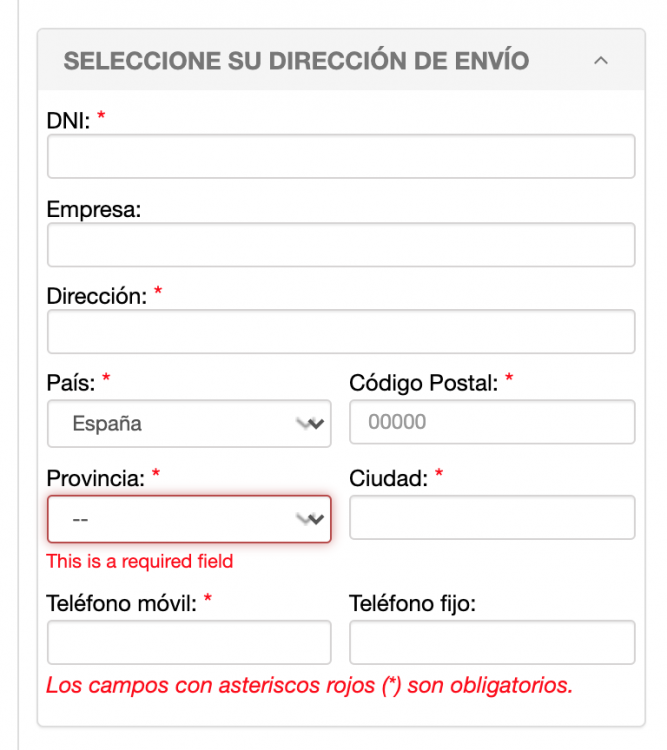Select the Dirección input field
Viewport: 667px width, 750px height.
click(340, 332)
